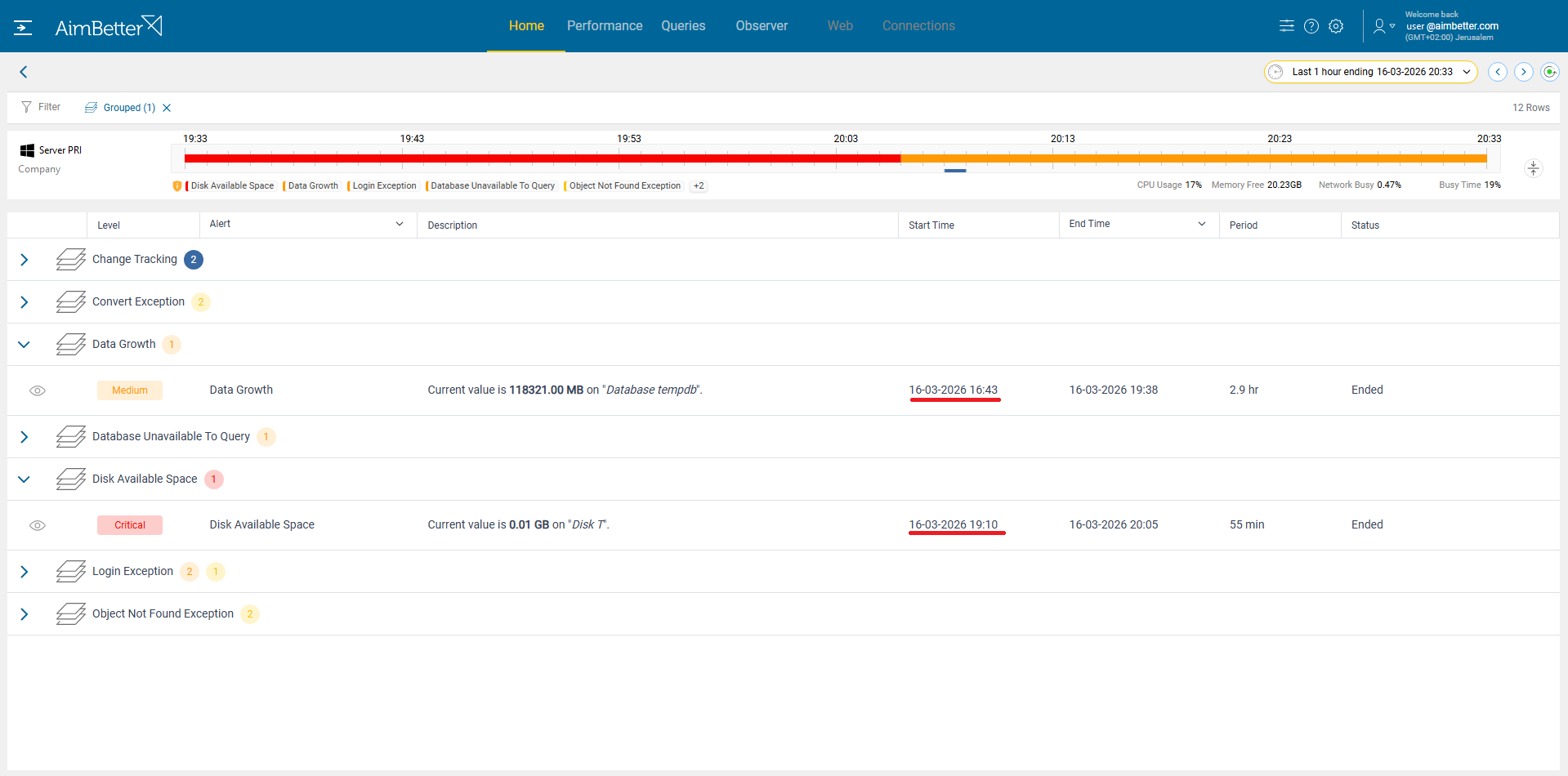
Task: Click the back arrow icon
Action: [24, 72]
